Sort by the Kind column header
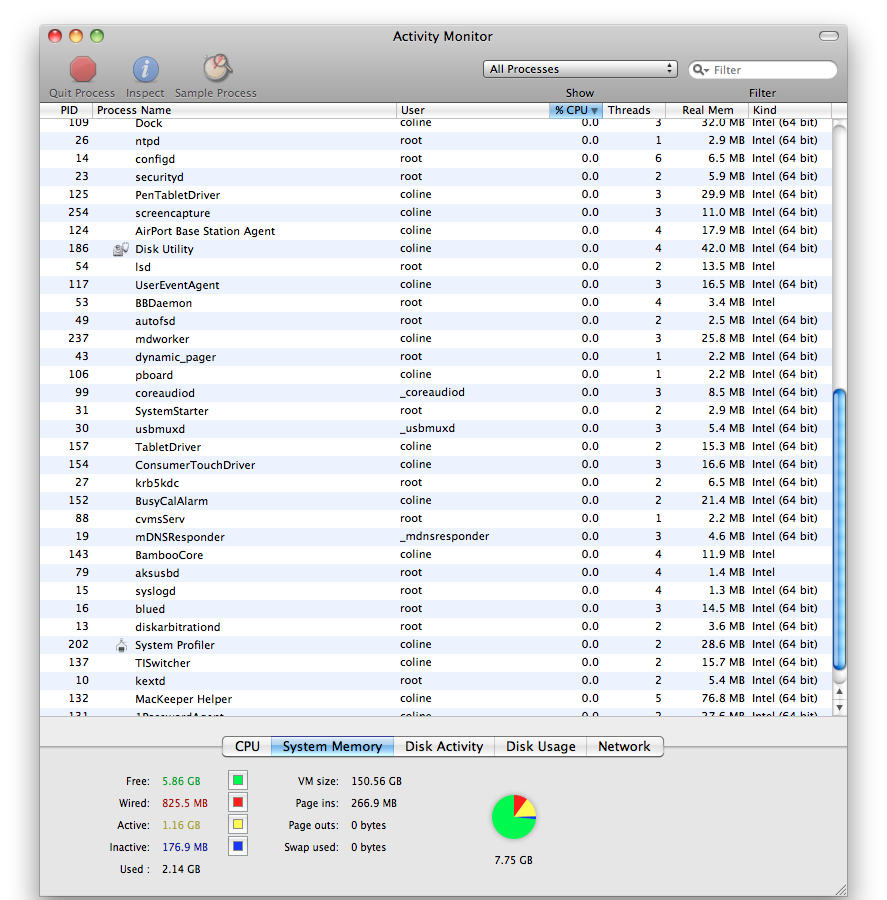 (x=790, y=110)
